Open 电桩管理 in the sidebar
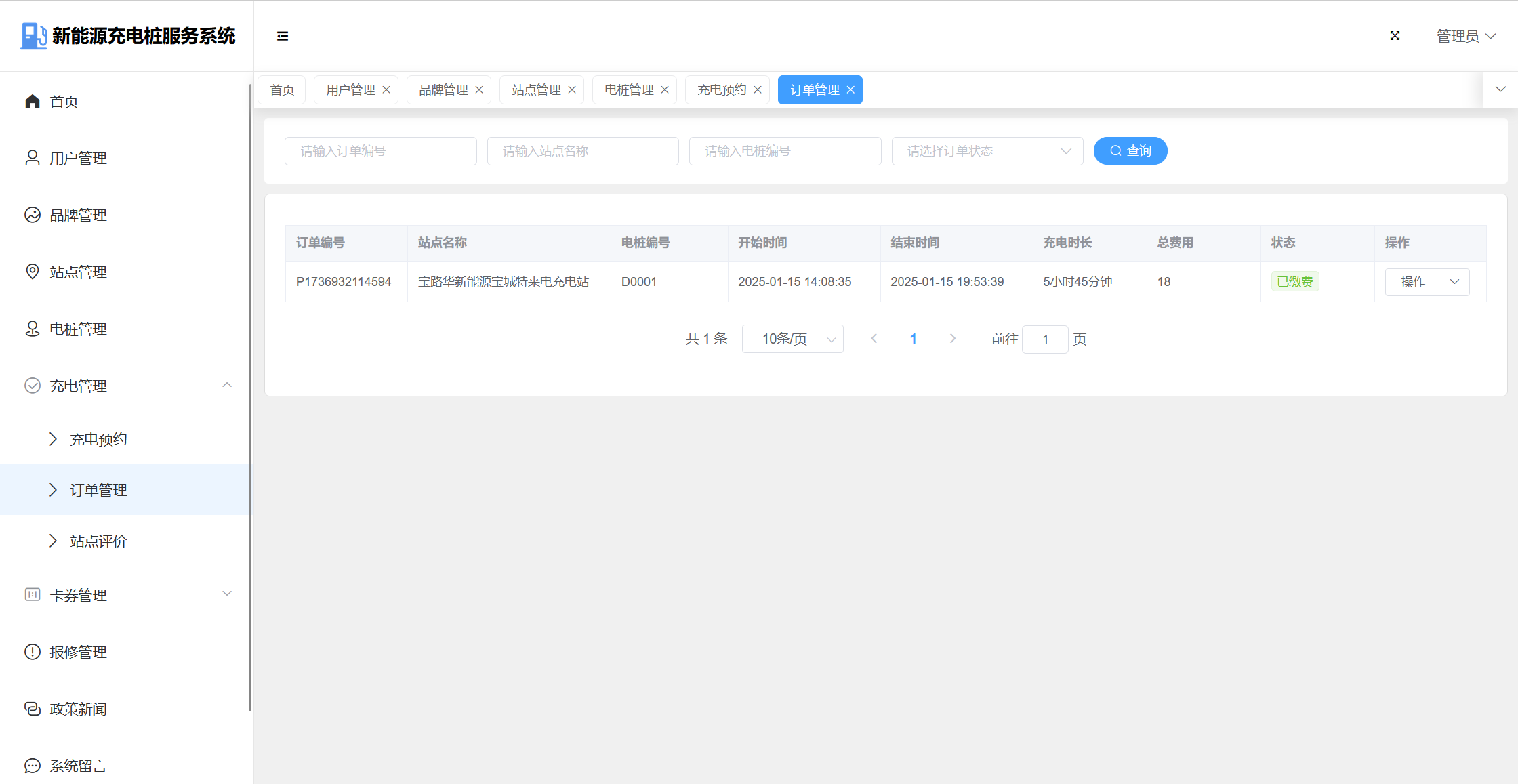1518x784 pixels. coord(78,329)
